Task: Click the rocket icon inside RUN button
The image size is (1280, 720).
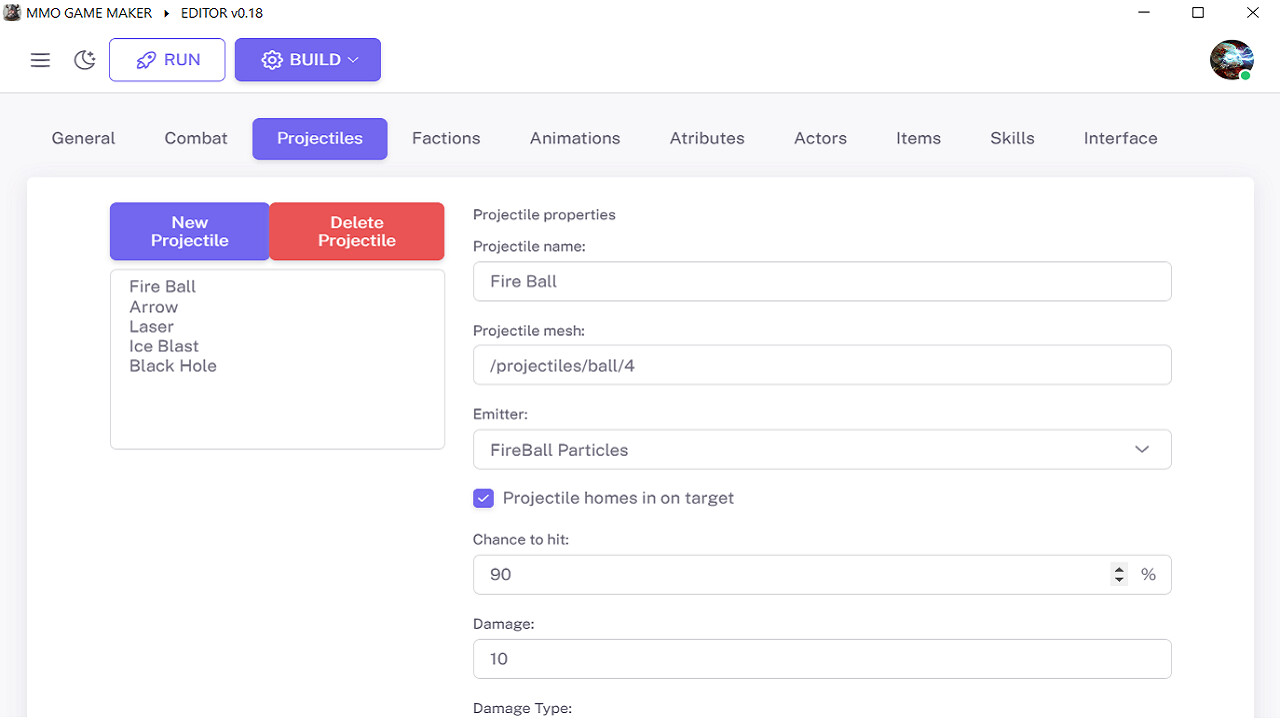Action: 145,59
